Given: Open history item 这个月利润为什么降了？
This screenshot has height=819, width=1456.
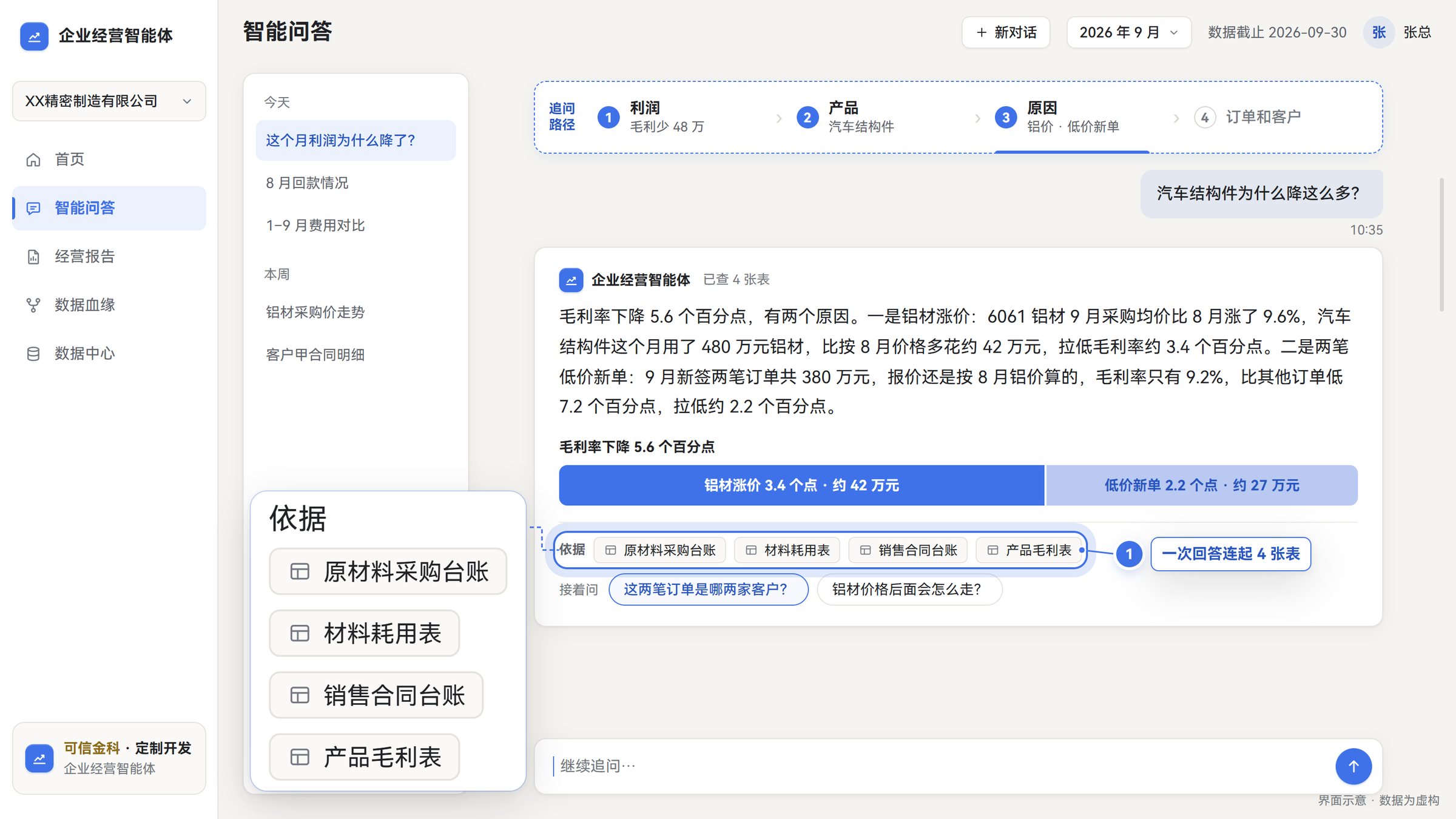Looking at the screenshot, I should 356,141.
